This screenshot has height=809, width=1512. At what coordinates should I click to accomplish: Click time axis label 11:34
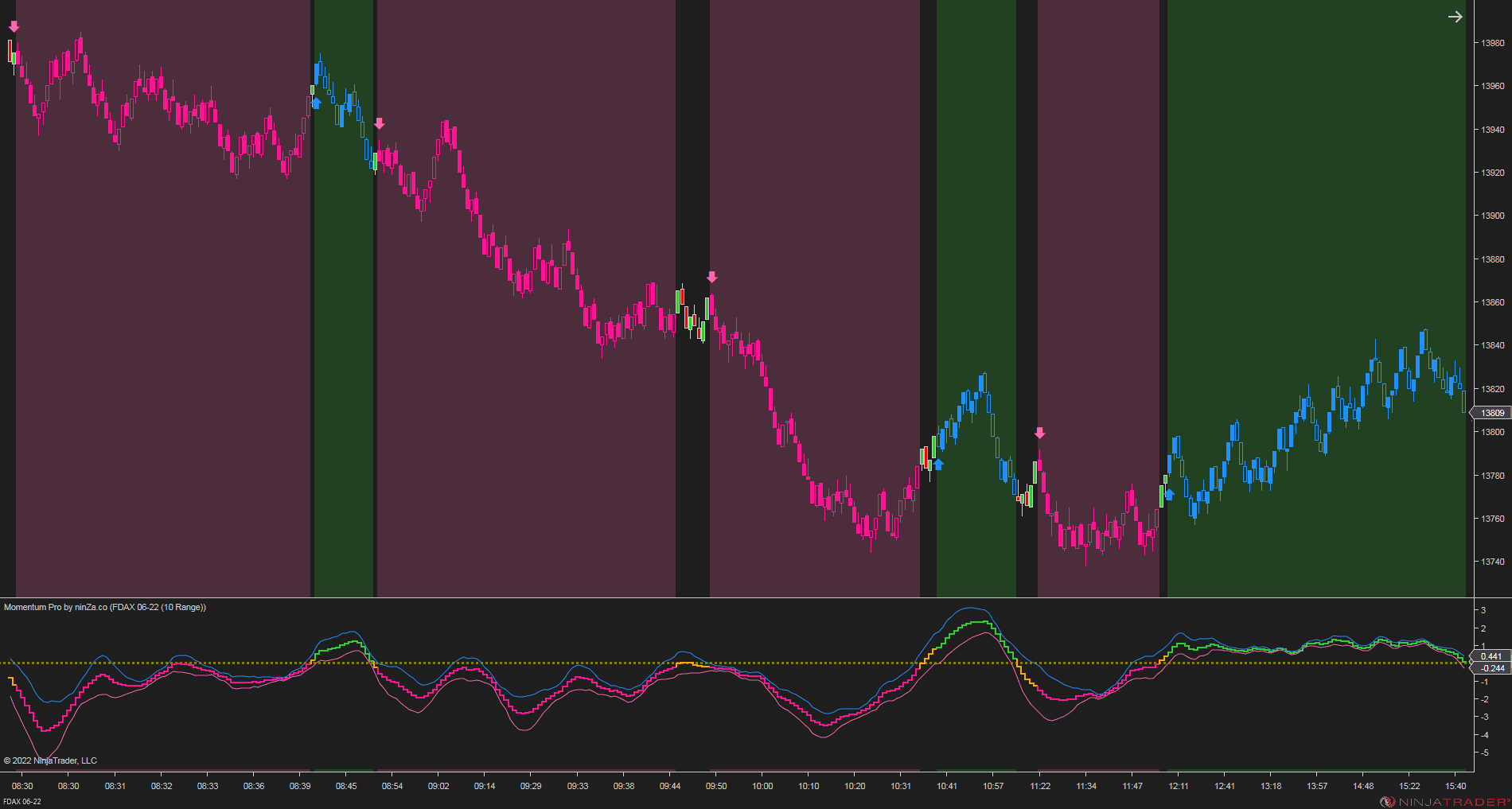tap(1086, 786)
